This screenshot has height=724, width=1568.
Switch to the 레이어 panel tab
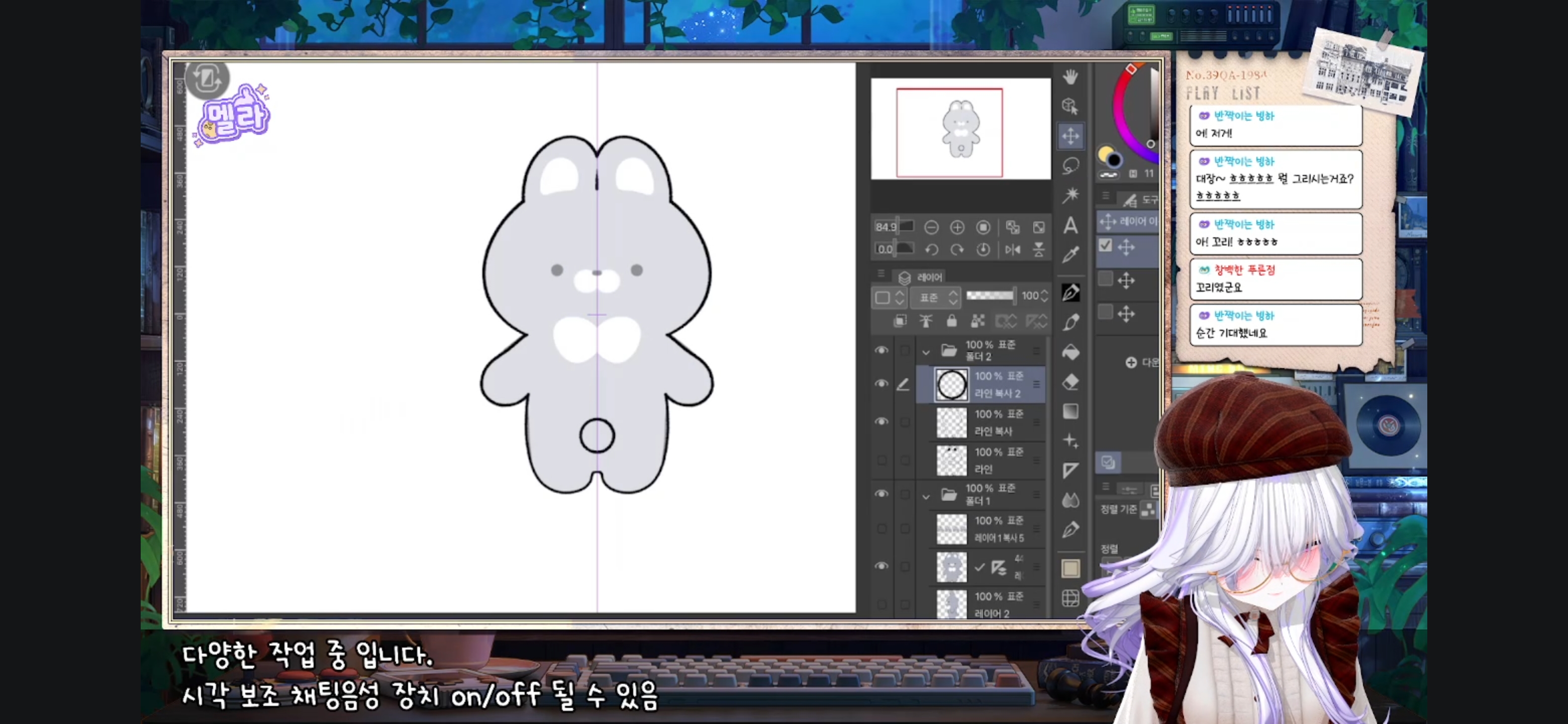[920, 278]
